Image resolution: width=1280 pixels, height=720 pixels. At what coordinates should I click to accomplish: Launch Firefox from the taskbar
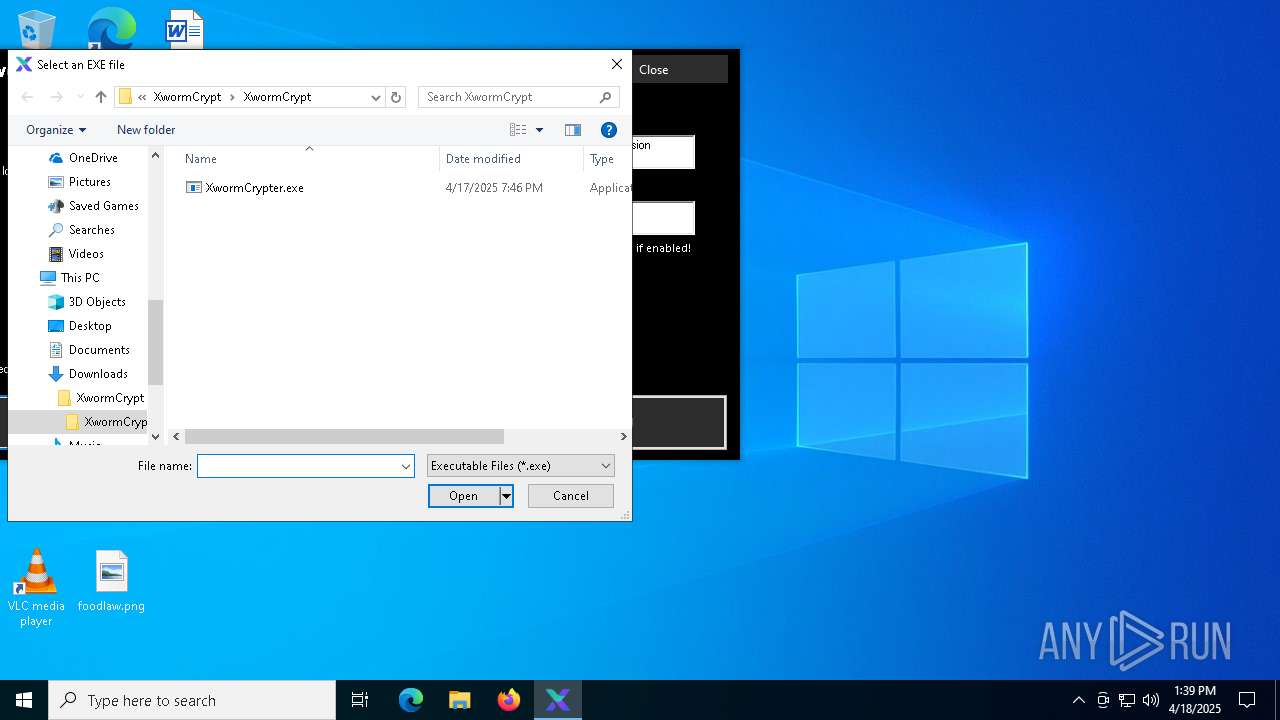tap(508, 700)
